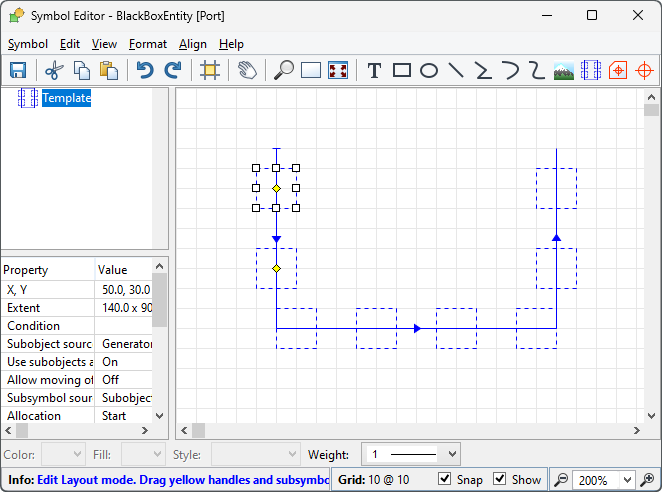Select the Text tool
Image resolution: width=662 pixels, height=492 pixels.
tap(374, 70)
